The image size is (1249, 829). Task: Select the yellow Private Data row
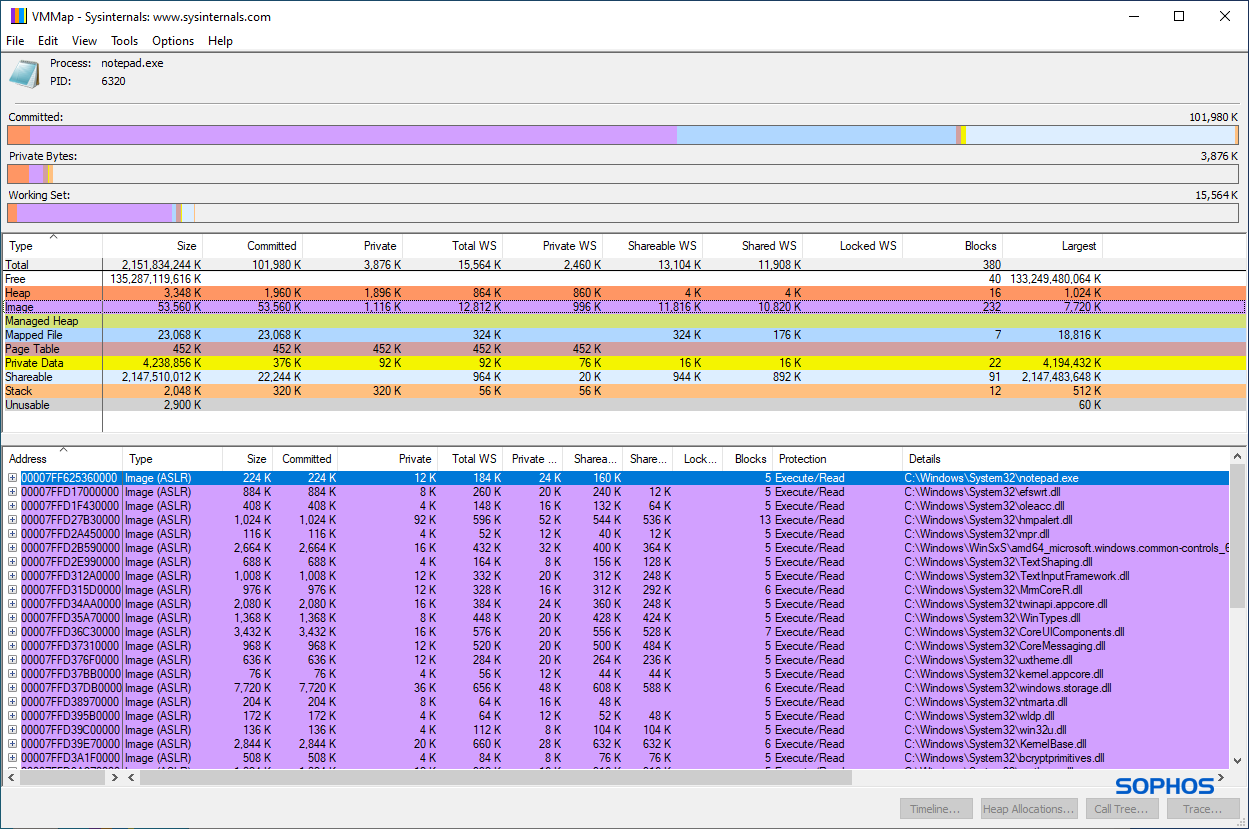(x=34, y=363)
